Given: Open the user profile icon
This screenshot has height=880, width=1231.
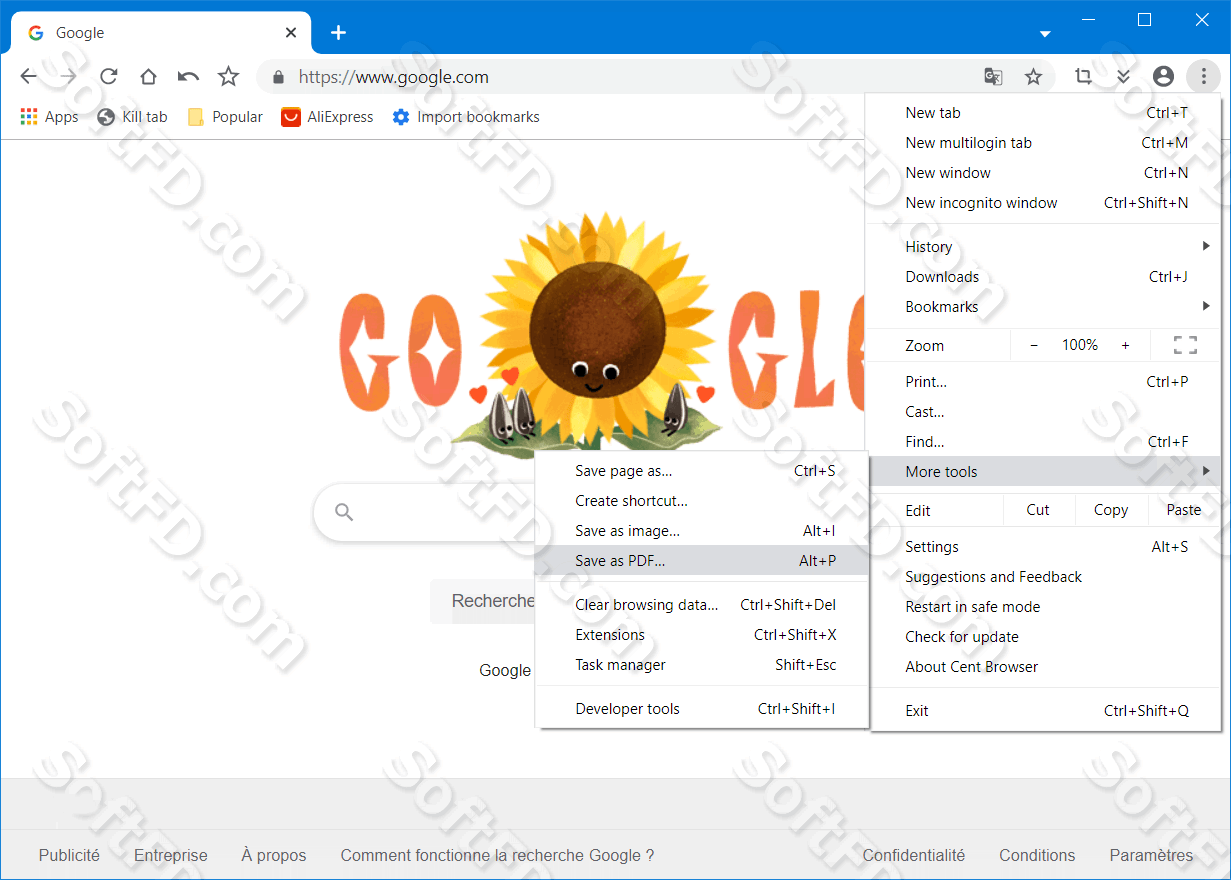Looking at the screenshot, I should (1163, 76).
